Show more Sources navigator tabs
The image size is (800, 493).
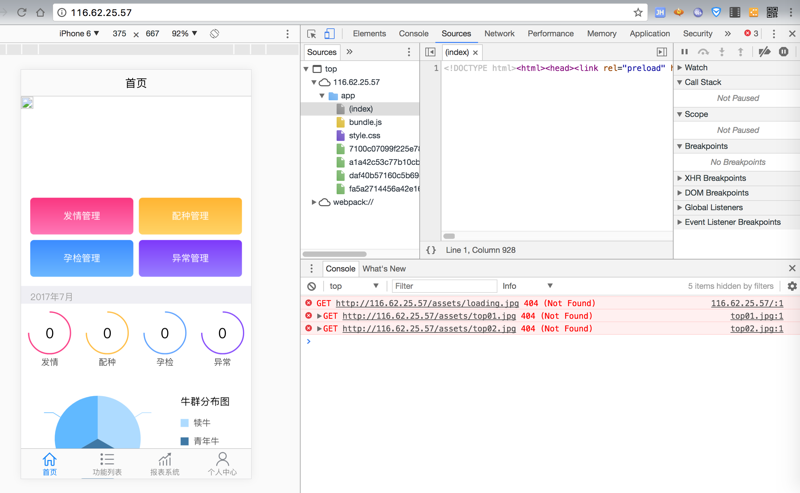coord(349,52)
